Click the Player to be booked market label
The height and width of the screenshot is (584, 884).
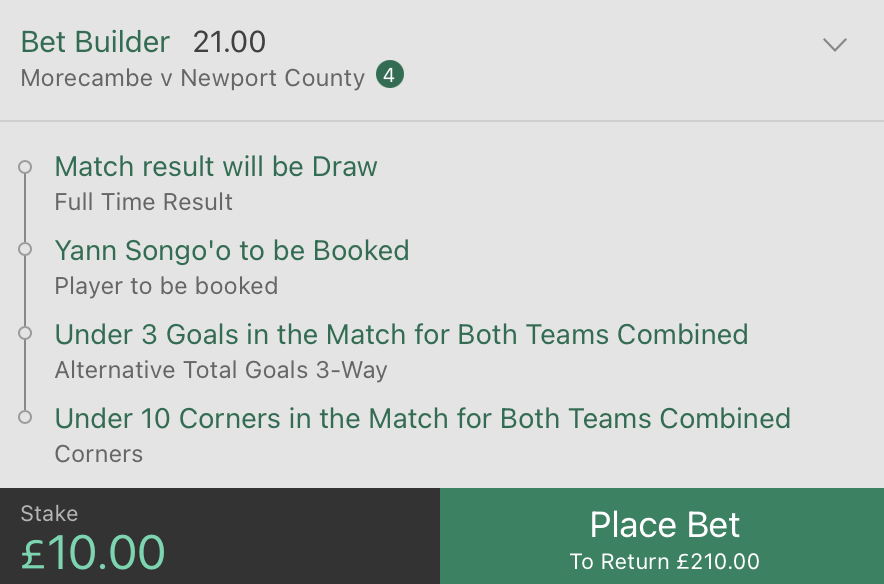pos(166,286)
